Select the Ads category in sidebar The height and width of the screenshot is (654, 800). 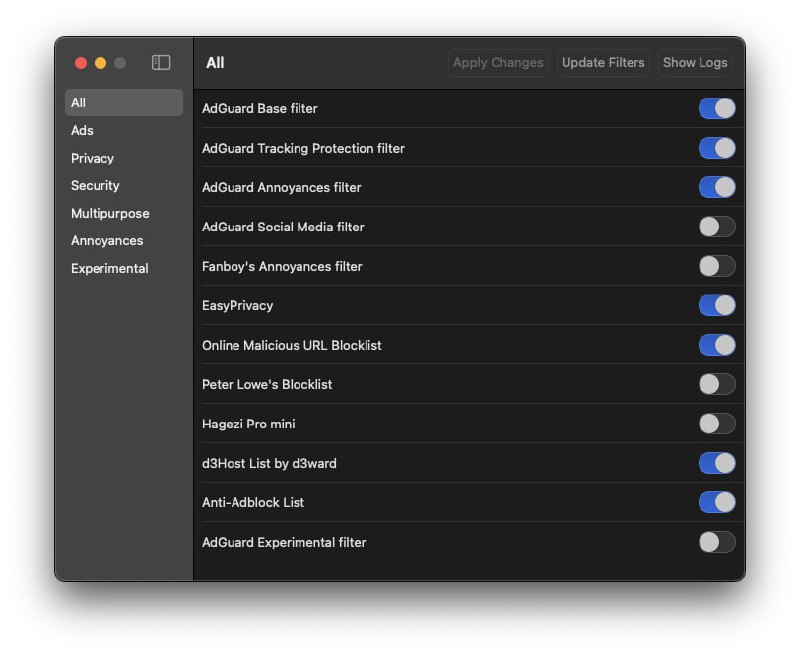[82, 131]
